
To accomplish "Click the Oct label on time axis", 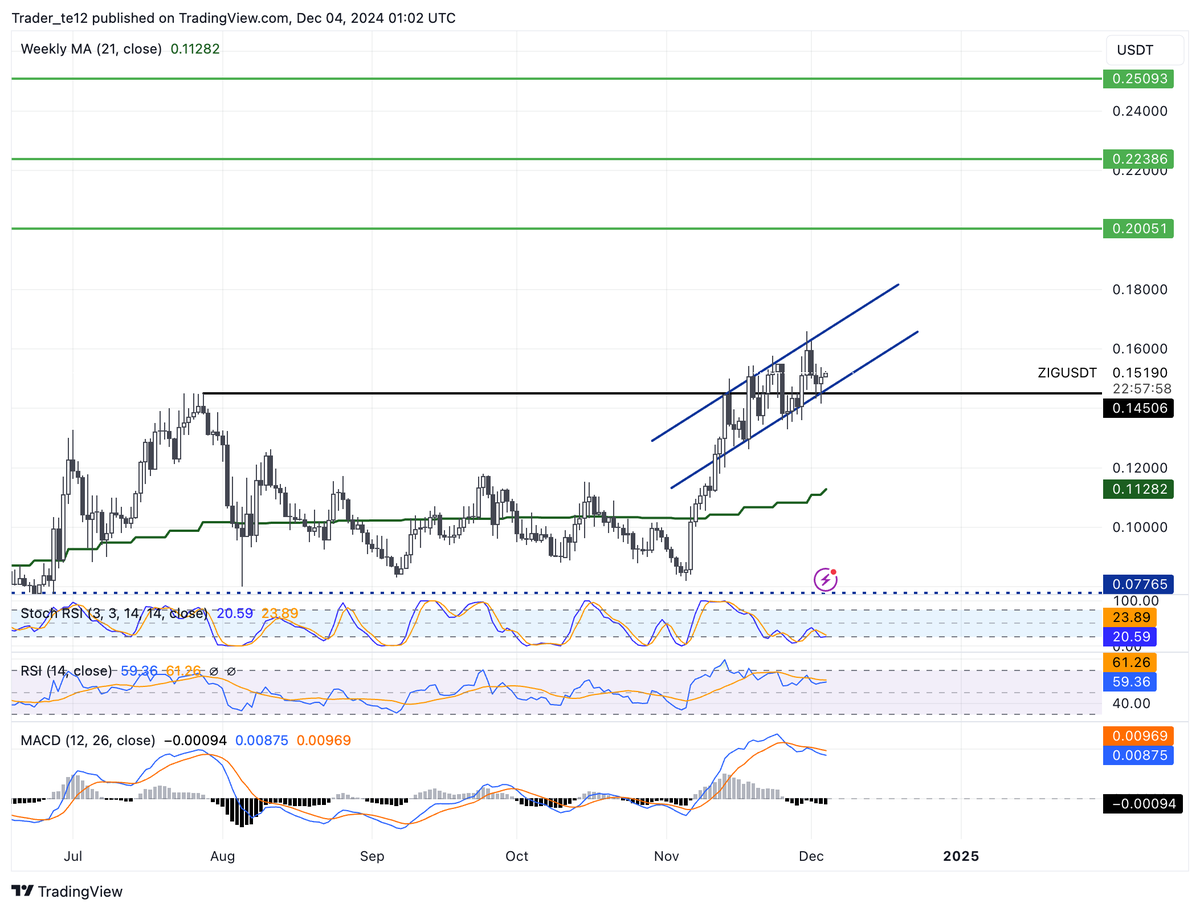I will click(516, 857).
